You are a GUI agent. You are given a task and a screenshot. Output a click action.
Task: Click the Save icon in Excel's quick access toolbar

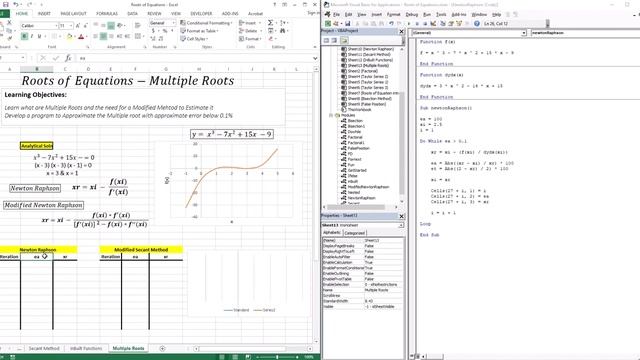(5, 4)
